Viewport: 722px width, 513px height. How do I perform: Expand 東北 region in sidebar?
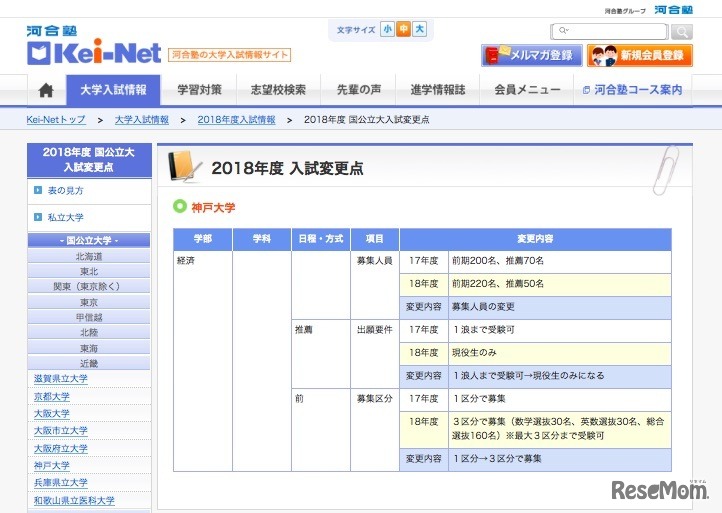[x=89, y=271]
